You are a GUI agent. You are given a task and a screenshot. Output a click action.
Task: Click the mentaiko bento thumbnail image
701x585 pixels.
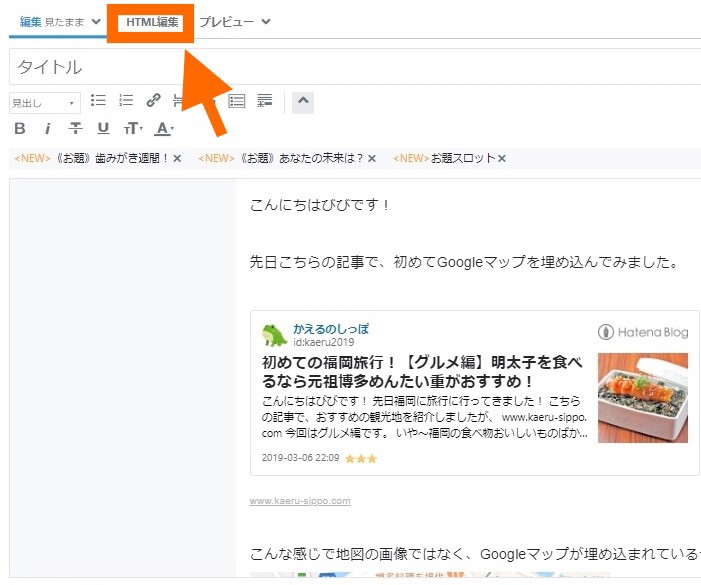[643, 398]
